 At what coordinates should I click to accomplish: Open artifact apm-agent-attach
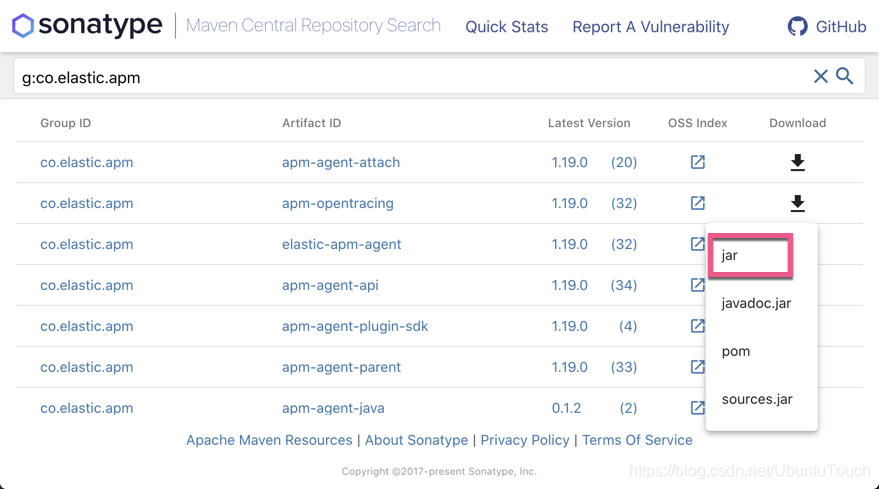click(x=341, y=163)
